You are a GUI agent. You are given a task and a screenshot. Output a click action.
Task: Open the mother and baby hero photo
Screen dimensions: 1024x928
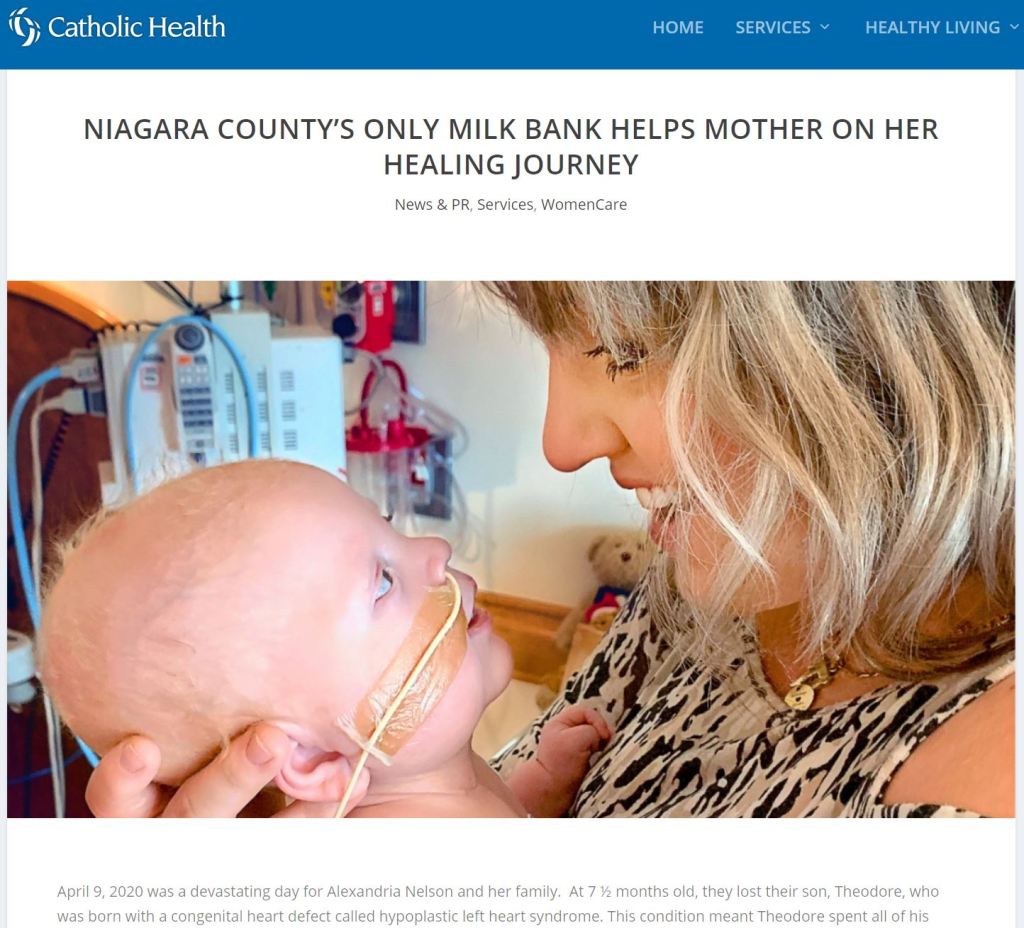(x=511, y=549)
